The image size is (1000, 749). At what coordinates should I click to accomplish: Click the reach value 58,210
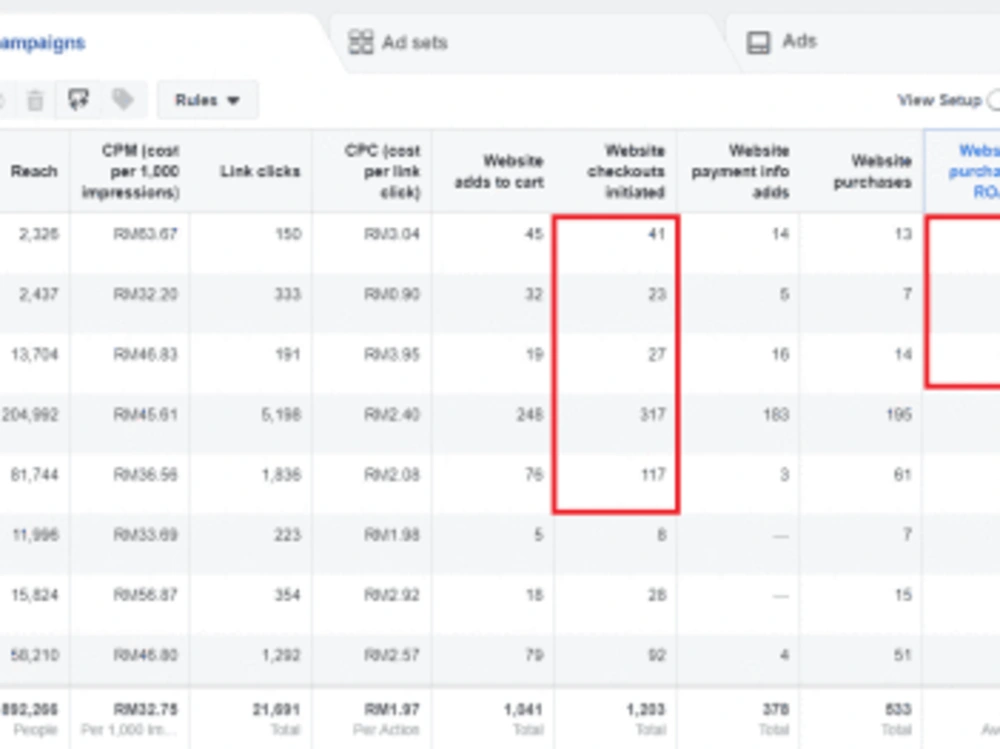pos(34,655)
